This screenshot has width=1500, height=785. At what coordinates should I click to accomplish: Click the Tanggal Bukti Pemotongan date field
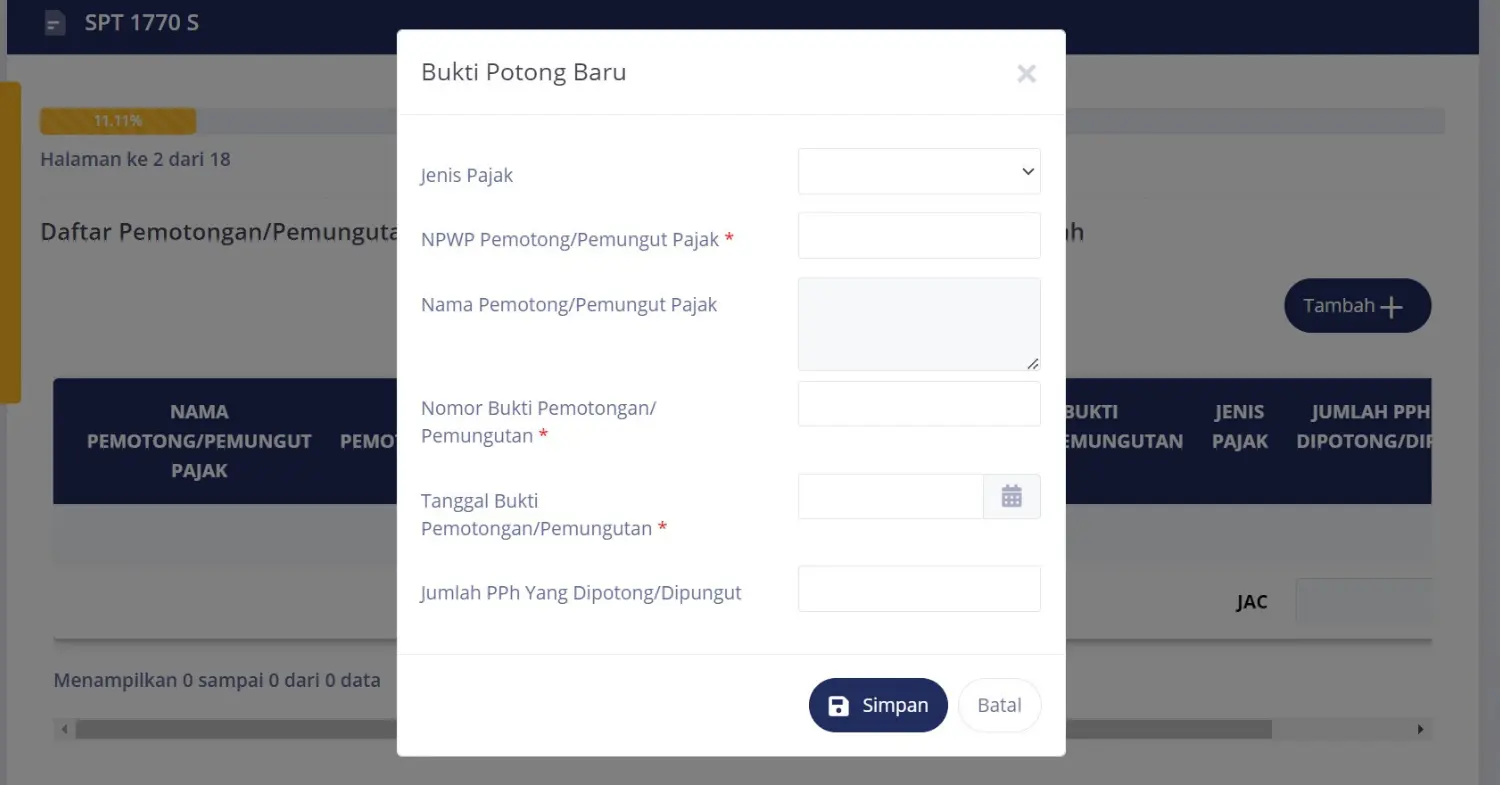click(890, 496)
